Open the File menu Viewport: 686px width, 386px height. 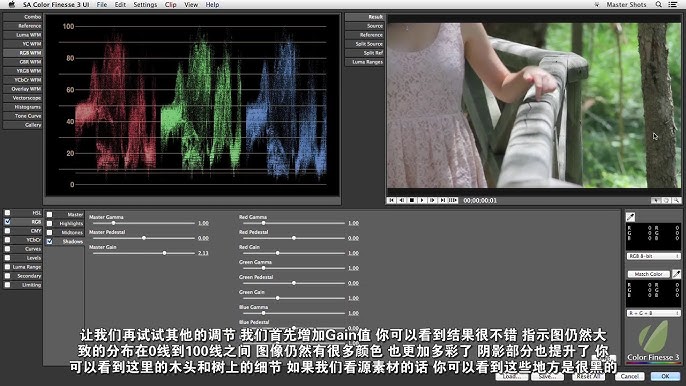102,4
